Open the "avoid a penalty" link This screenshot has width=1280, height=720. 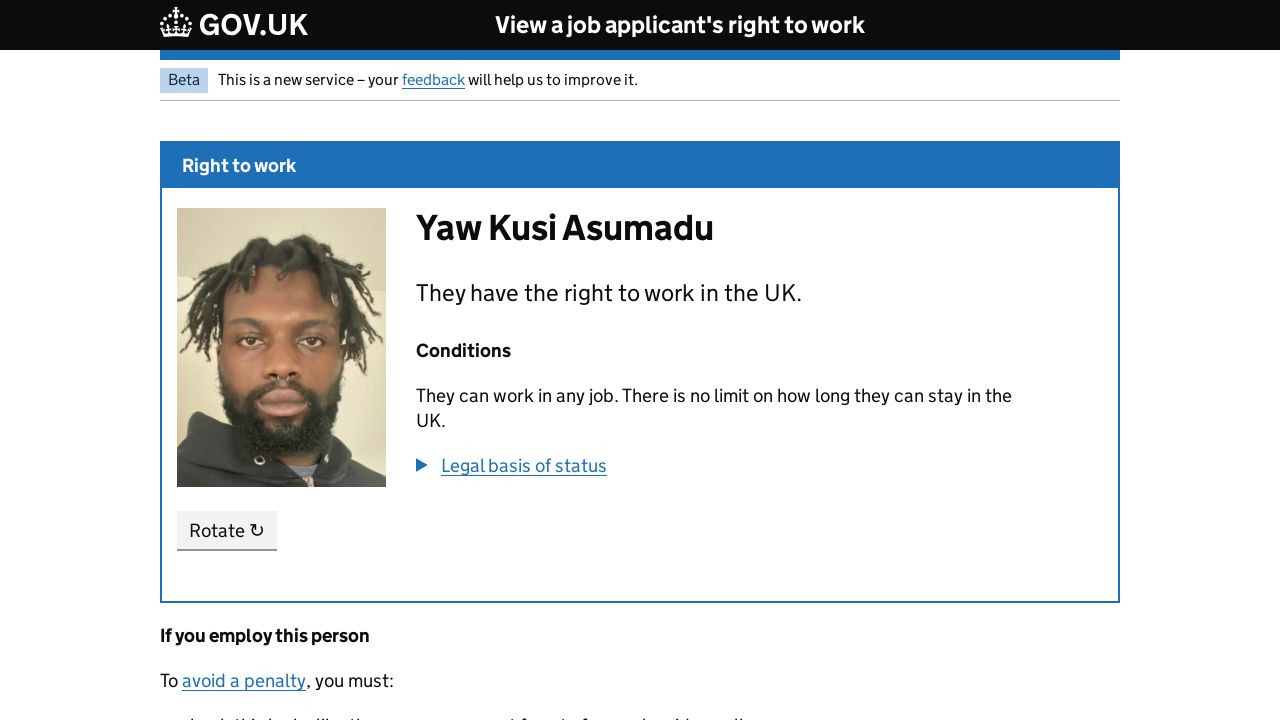tap(244, 681)
